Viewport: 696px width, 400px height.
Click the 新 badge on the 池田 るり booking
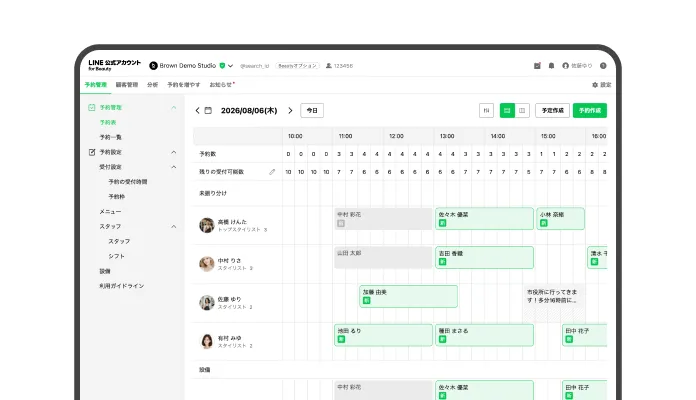point(341,339)
